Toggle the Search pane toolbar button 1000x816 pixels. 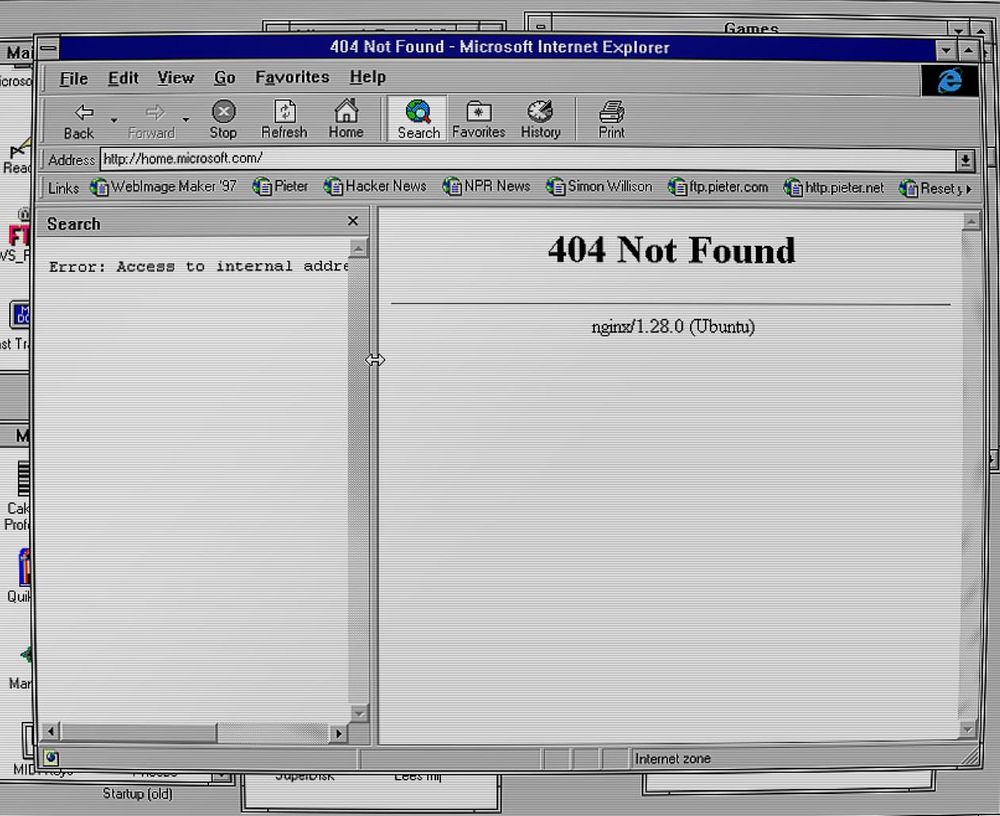(x=418, y=119)
